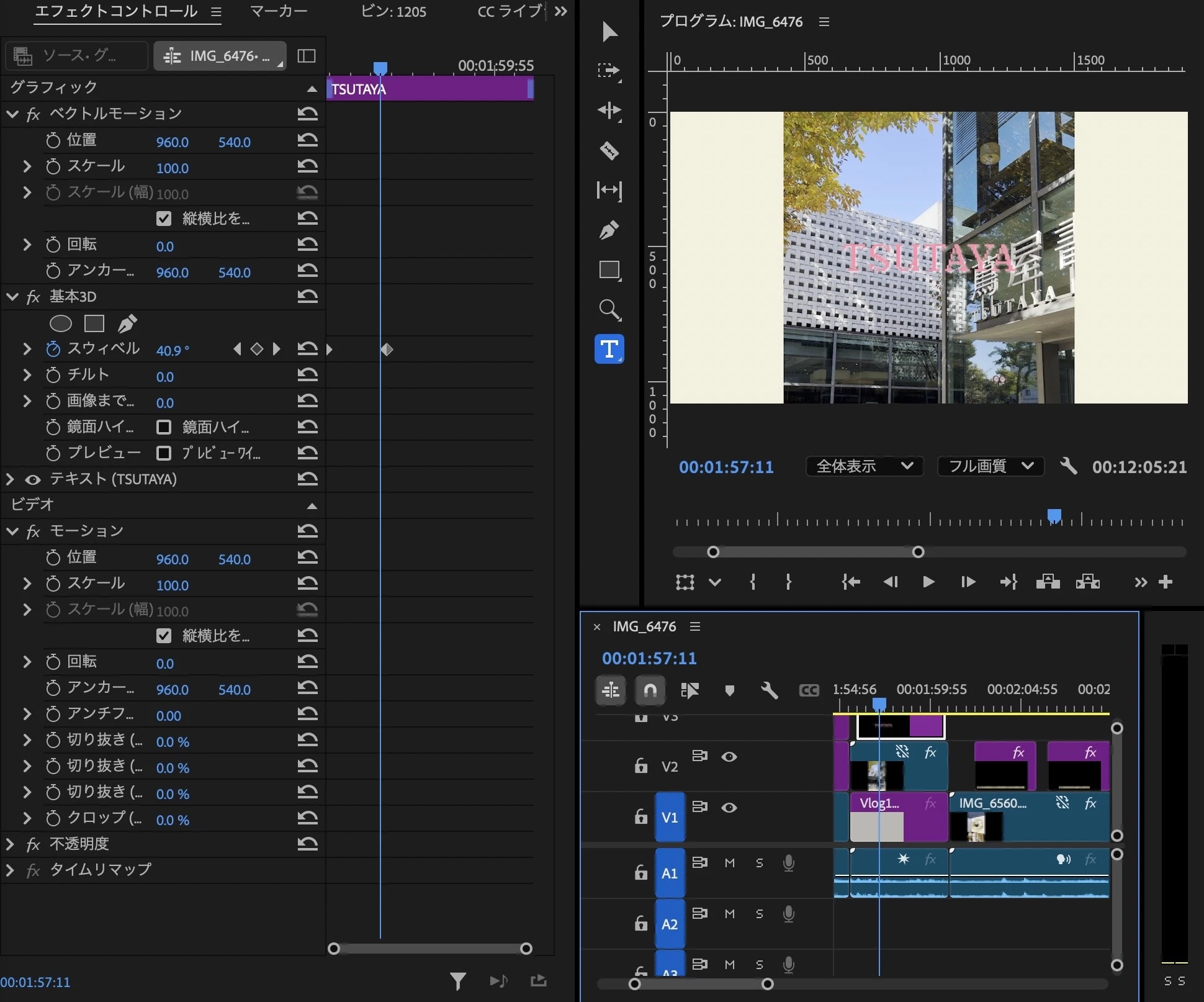1204x1002 pixels.
Task: Open エフェクトコントロール panel menu
Action: click(215, 12)
